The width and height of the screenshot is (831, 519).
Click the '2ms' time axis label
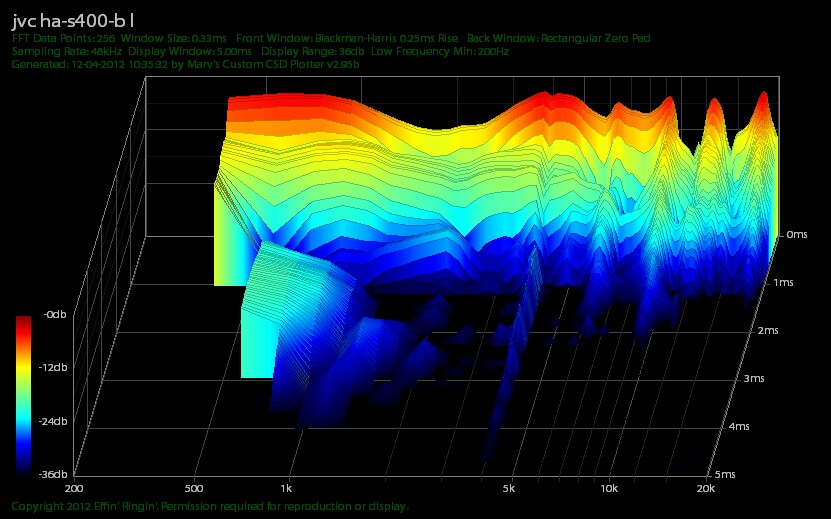[x=768, y=330]
